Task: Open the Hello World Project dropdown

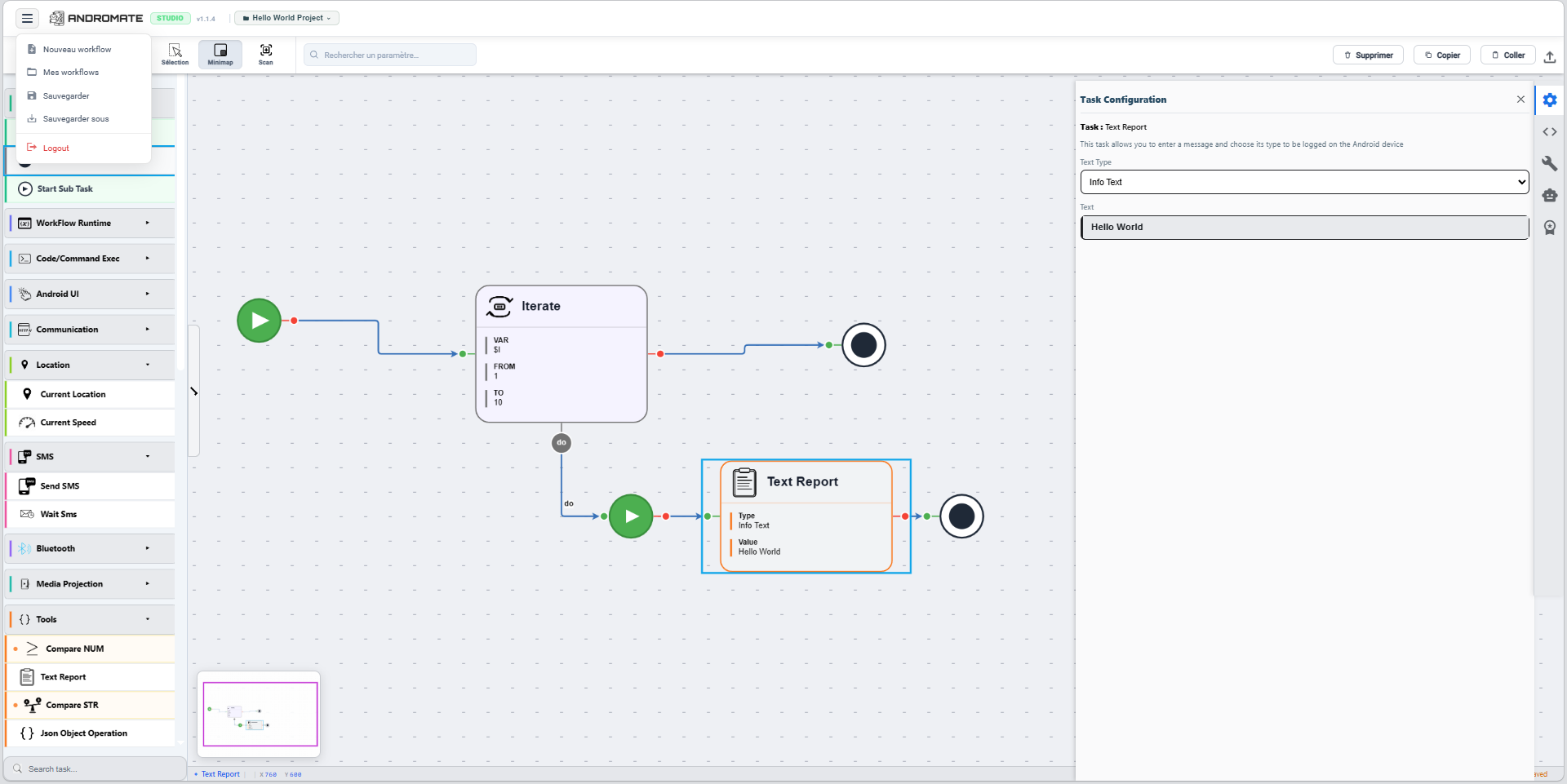Action: pyautogui.click(x=286, y=18)
